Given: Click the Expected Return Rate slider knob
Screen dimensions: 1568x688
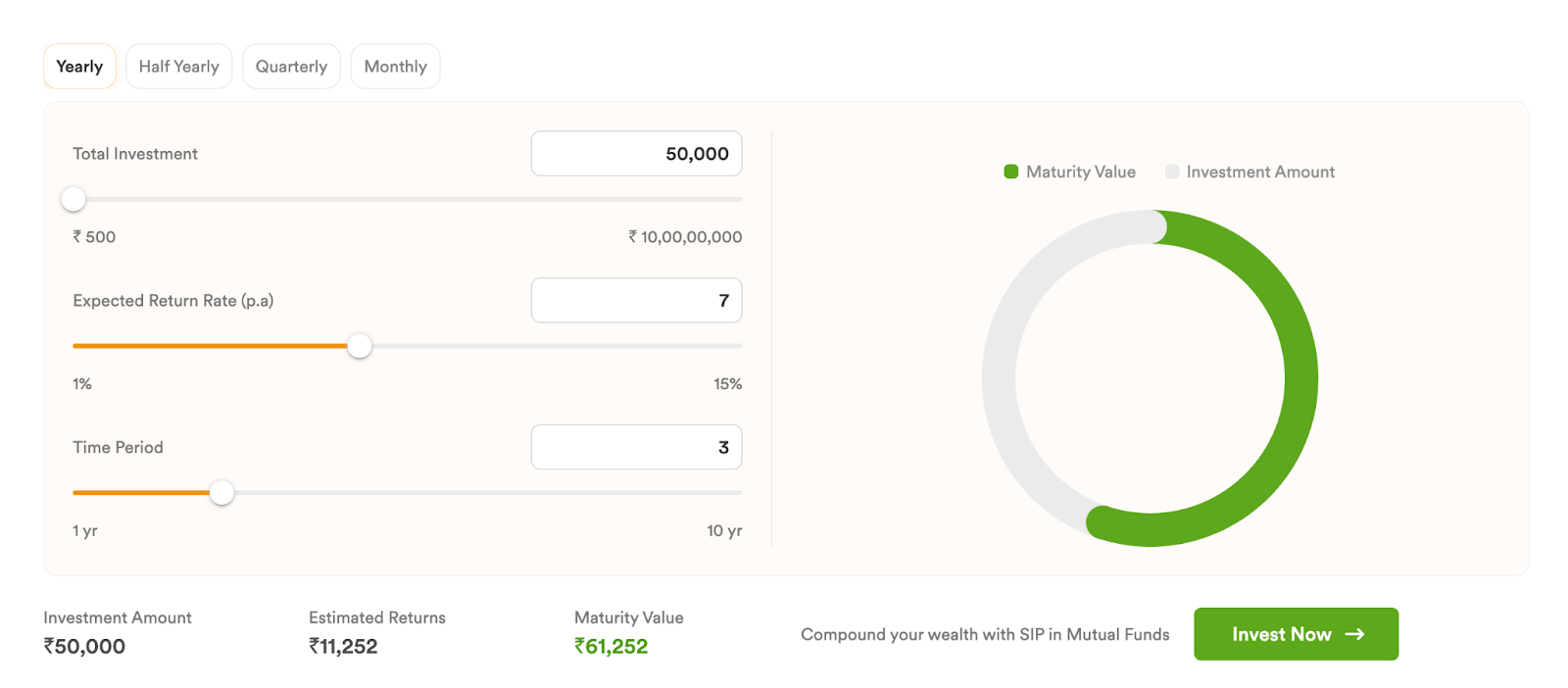Looking at the screenshot, I should (x=360, y=346).
